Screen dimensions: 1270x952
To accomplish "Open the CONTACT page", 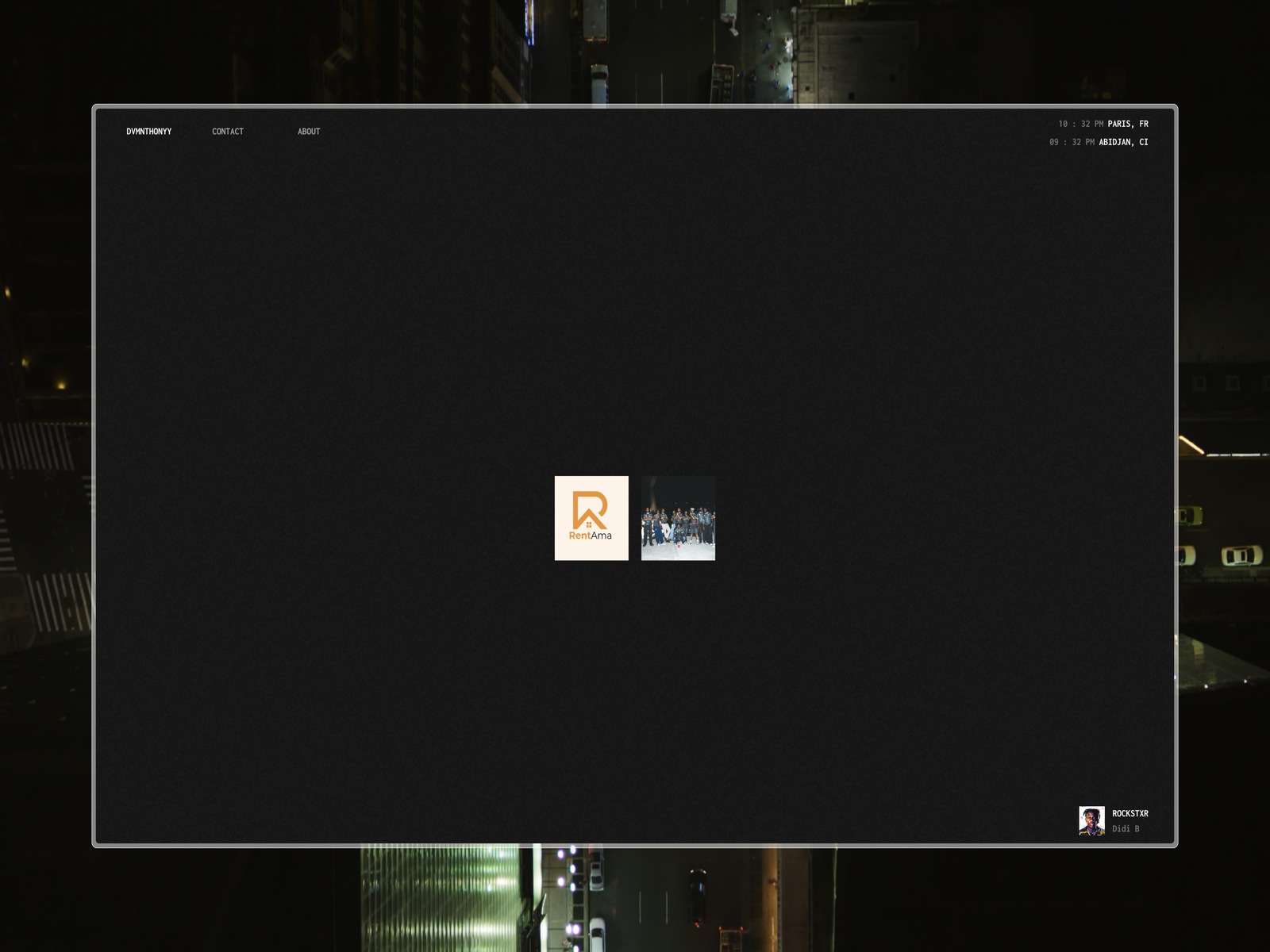I will [x=228, y=132].
